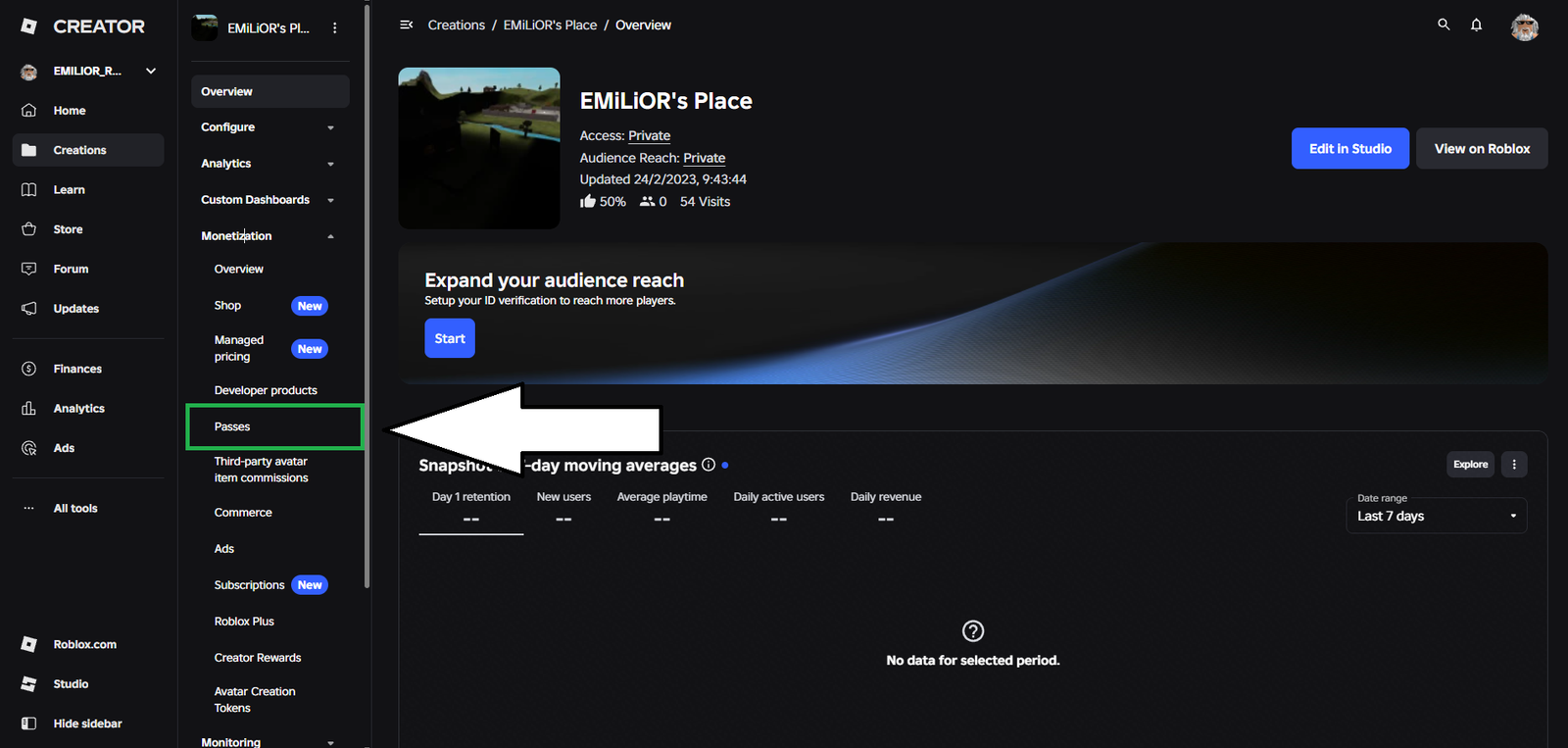Click the Roblox Creator logo
The height and width of the screenshot is (748, 1568).
(x=83, y=26)
